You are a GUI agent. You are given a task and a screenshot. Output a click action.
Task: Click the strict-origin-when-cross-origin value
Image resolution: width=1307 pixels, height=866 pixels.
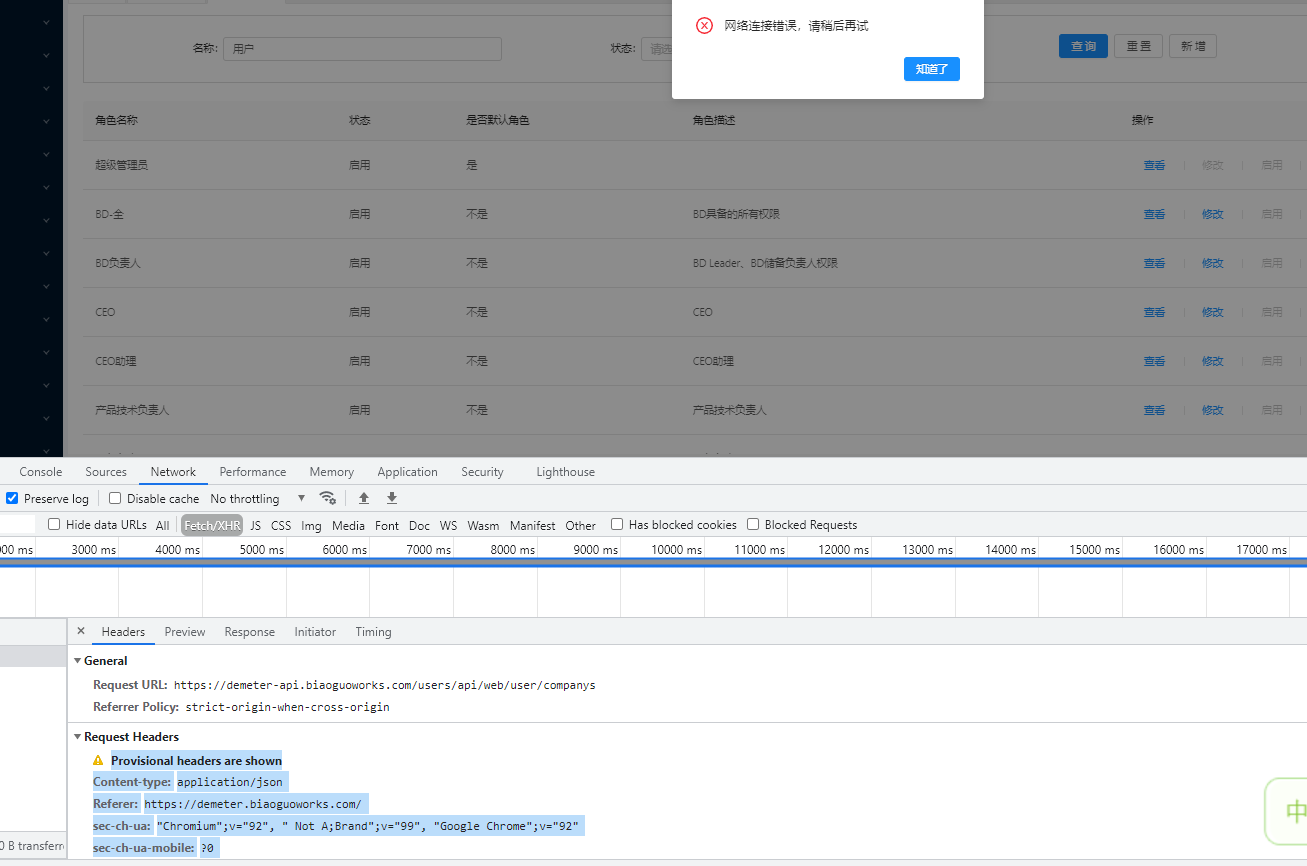(x=287, y=707)
